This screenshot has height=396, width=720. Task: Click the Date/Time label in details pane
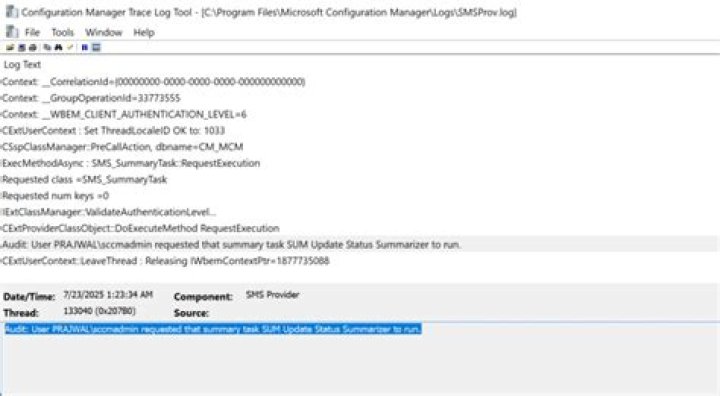[29, 297]
